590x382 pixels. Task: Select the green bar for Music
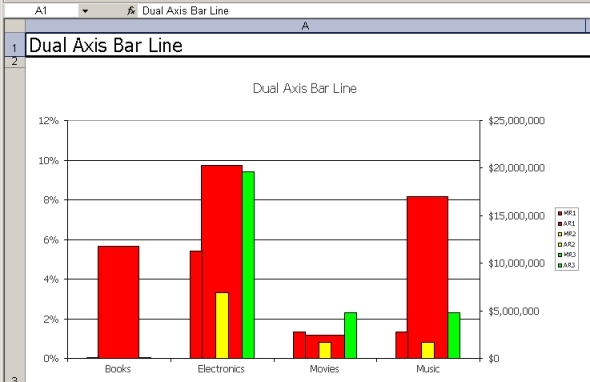pos(454,335)
